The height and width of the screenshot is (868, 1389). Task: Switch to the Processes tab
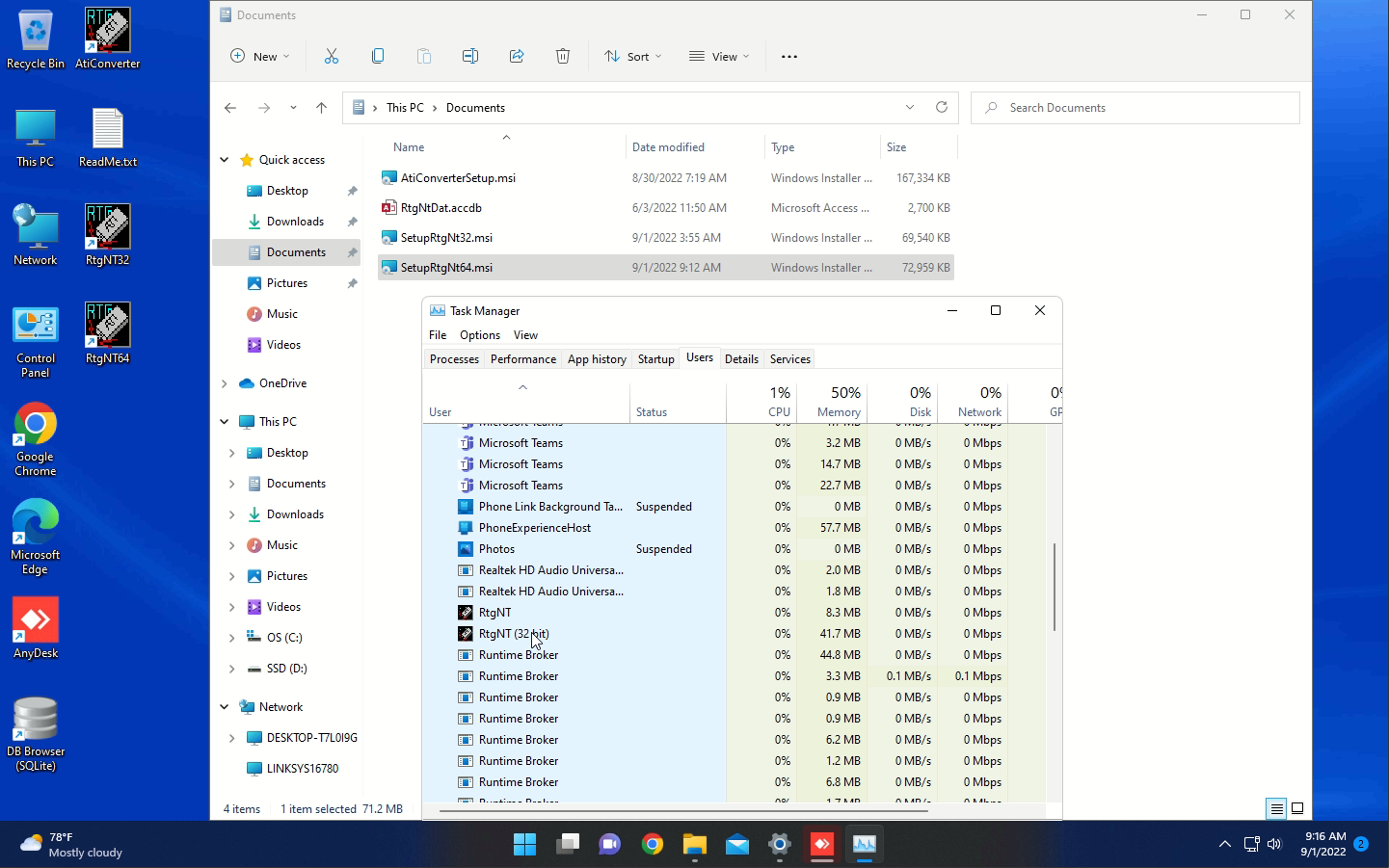point(454,359)
